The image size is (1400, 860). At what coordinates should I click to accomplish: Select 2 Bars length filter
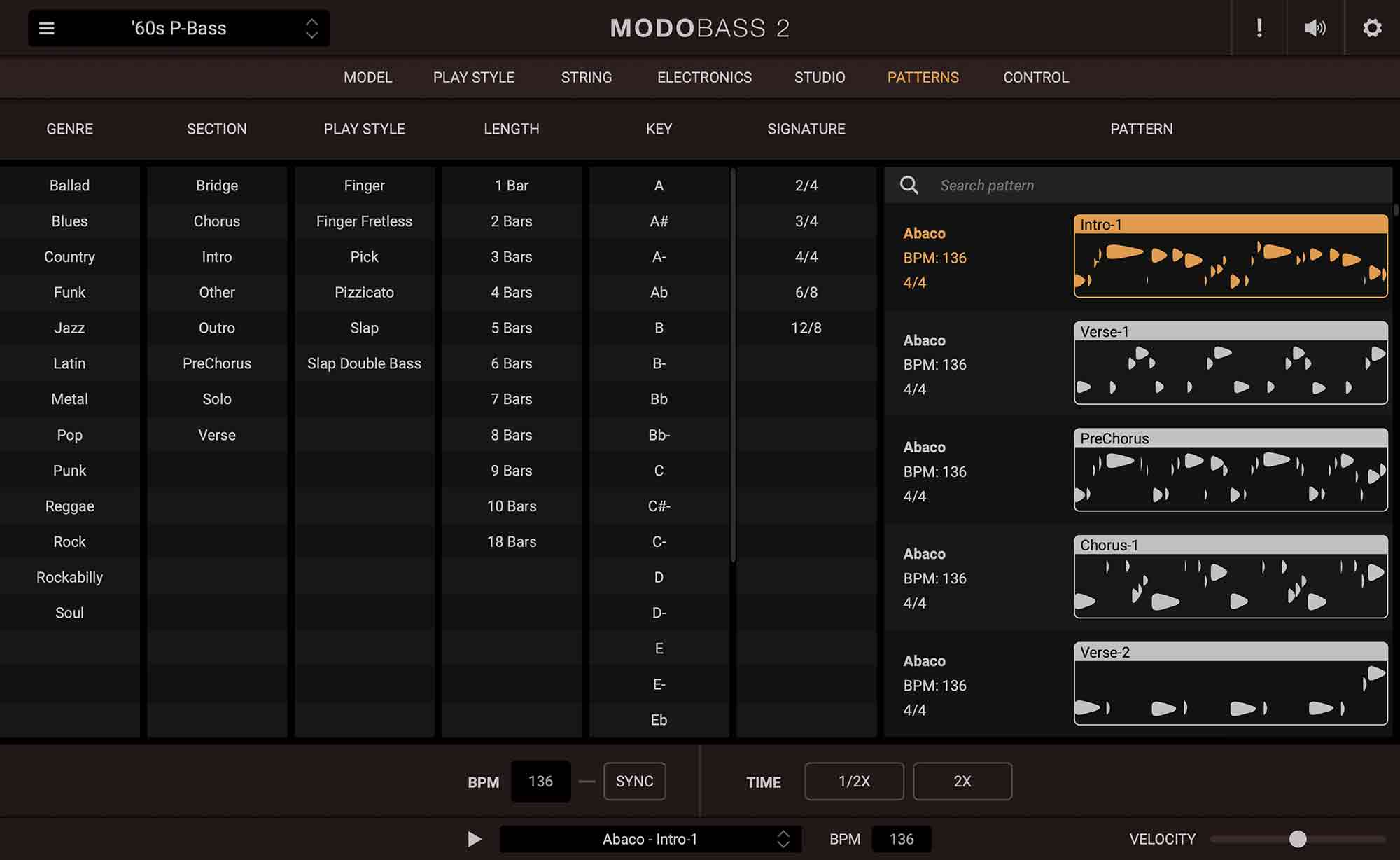[511, 221]
